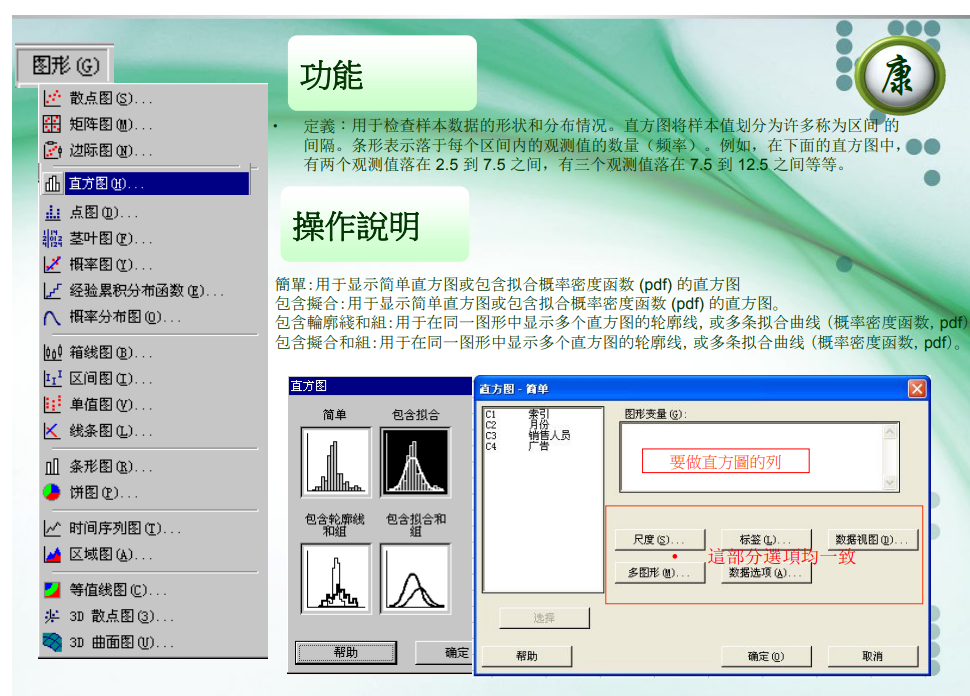Click the 确定 (O) button in the dialog
Image resolution: width=970 pixels, height=696 pixels.
765,656
